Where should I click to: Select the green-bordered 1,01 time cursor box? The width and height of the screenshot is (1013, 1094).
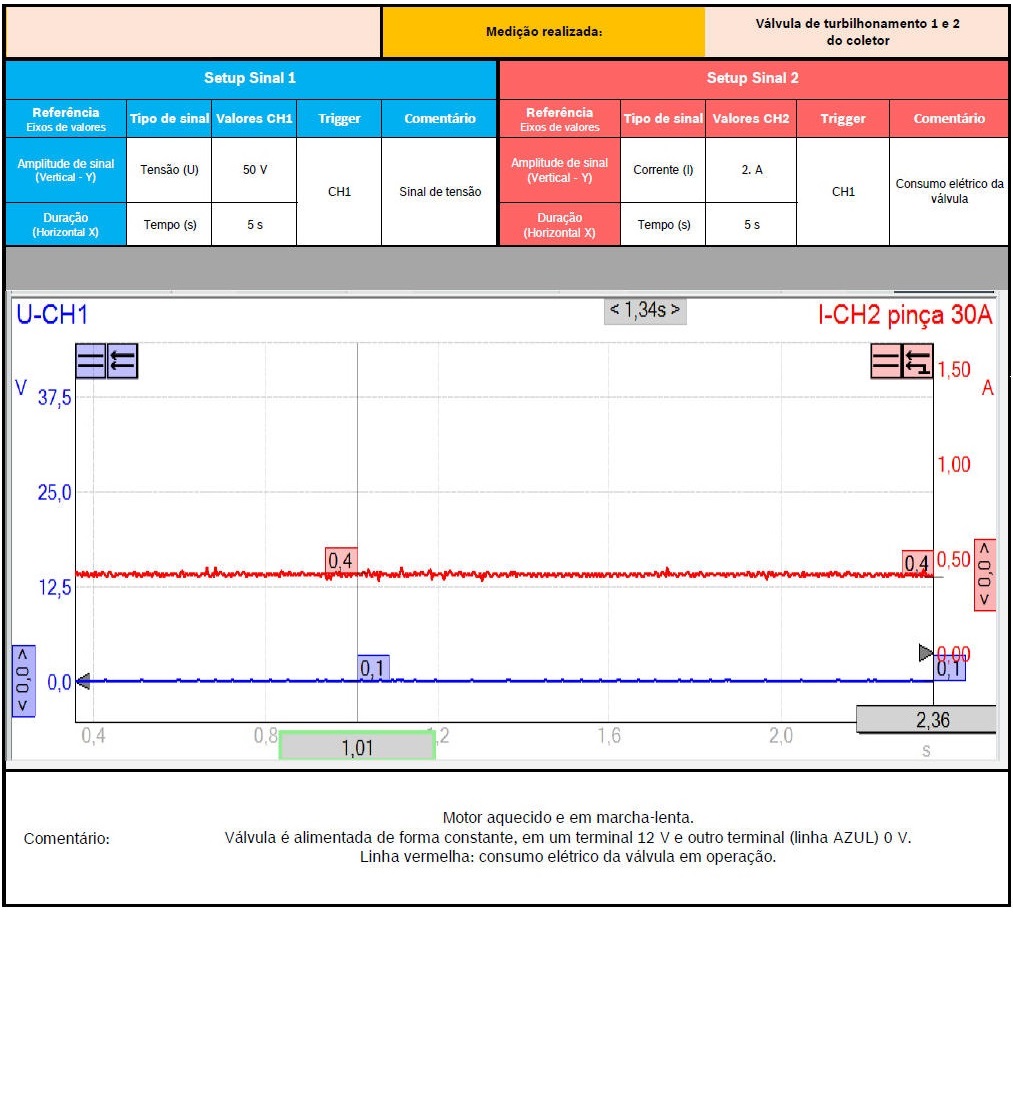(x=356, y=746)
